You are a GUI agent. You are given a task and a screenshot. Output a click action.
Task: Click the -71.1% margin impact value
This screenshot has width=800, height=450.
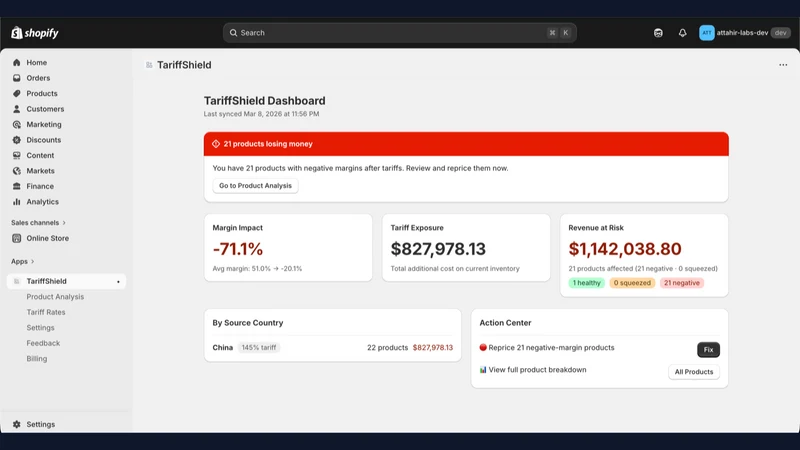pyautogui.click(x=238, y=249)
